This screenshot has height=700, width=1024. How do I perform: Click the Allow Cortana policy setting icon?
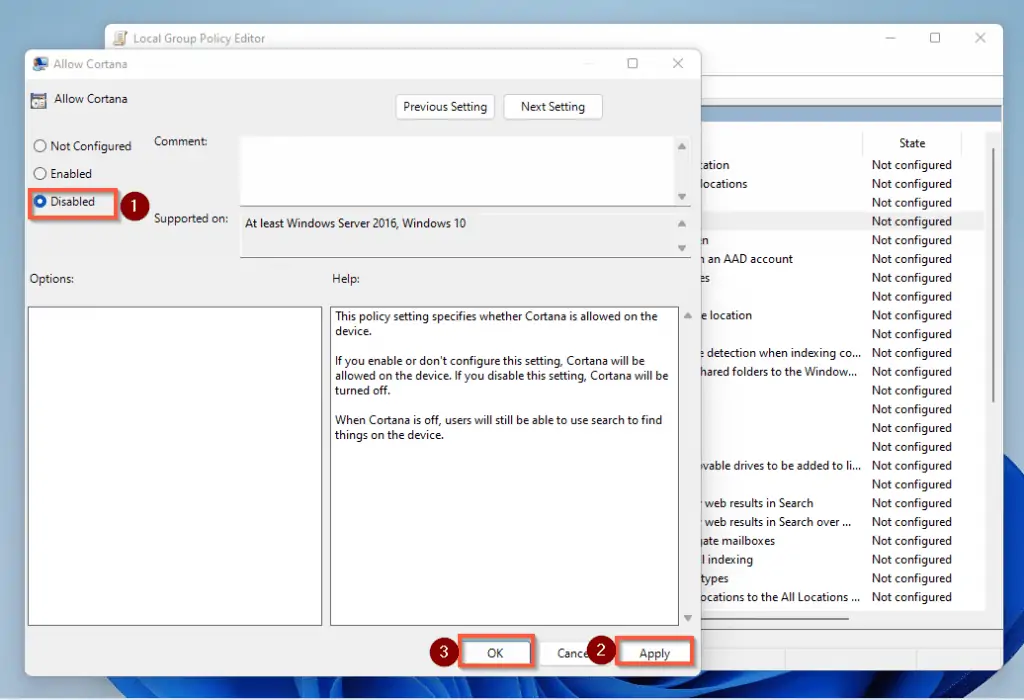click(39, 100)
